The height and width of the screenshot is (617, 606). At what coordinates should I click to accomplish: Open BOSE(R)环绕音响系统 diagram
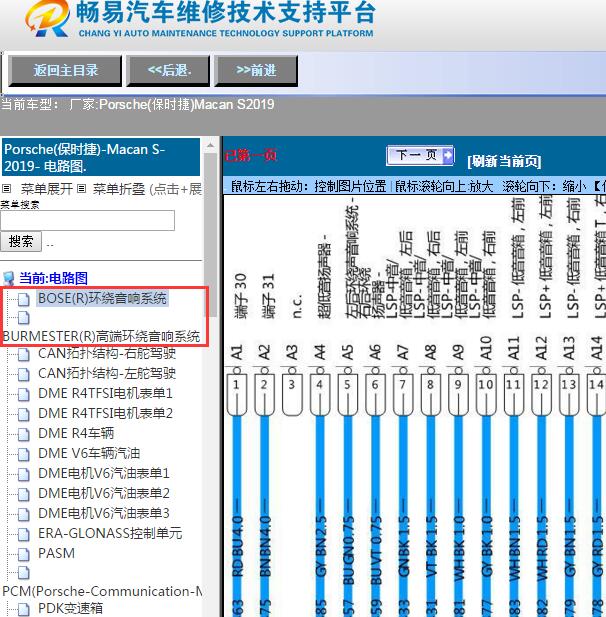point(102,298)
